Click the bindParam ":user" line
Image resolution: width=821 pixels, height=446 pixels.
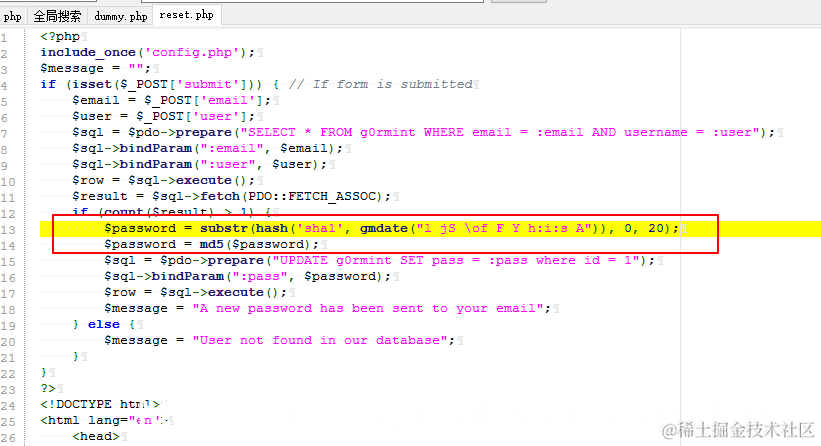[199, 164]
